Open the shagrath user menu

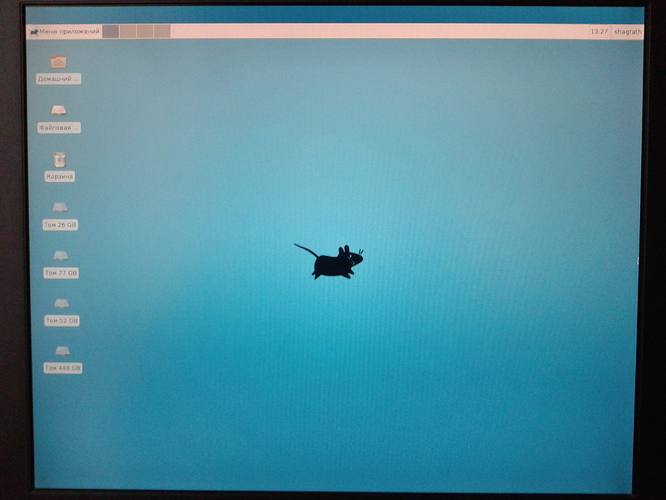[x=627, y=32]
